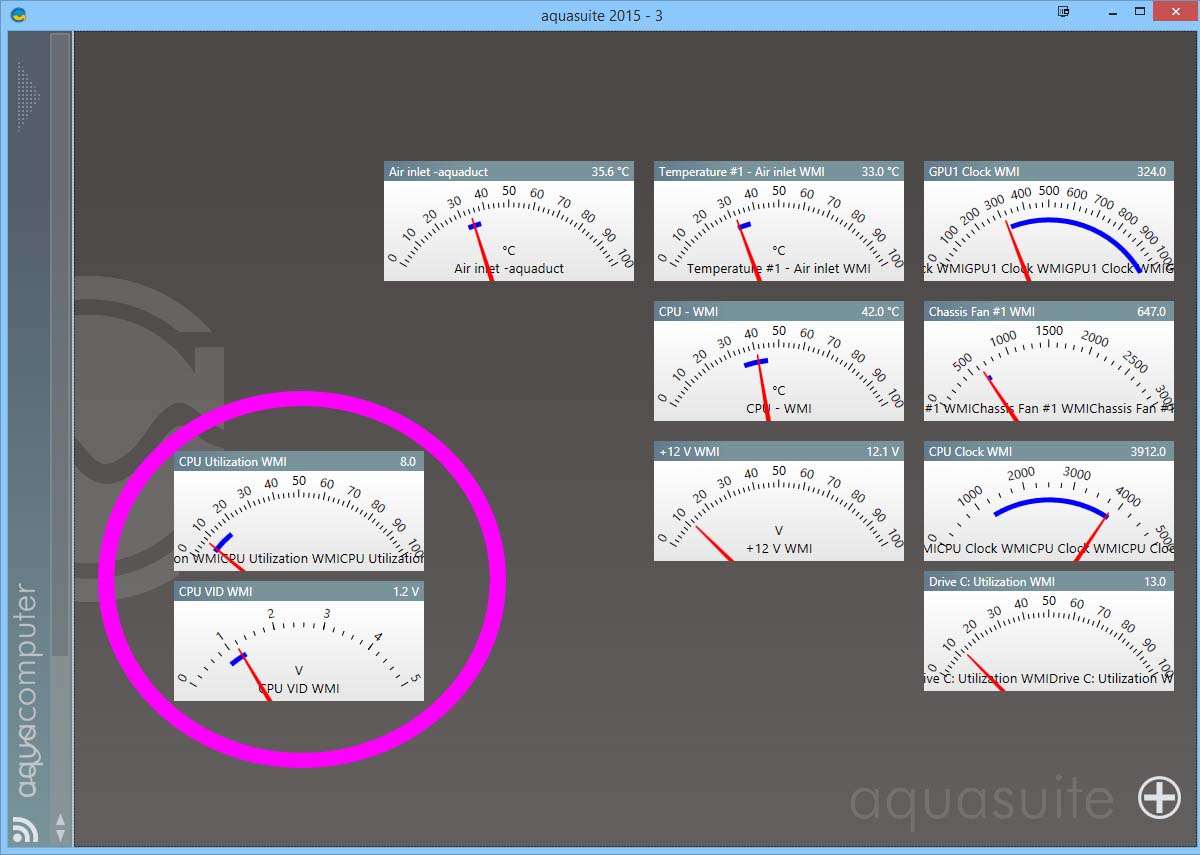Click the 12.1 V value readout
This screenshot has width=1200, height=855.
tap(883, 452)
